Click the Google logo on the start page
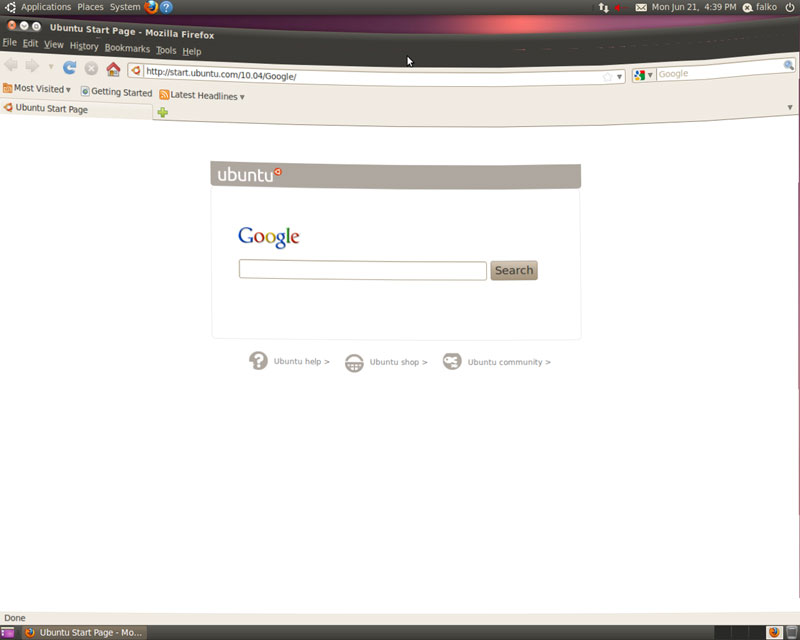Screen dimensions: 800x640 click(269, 237)
